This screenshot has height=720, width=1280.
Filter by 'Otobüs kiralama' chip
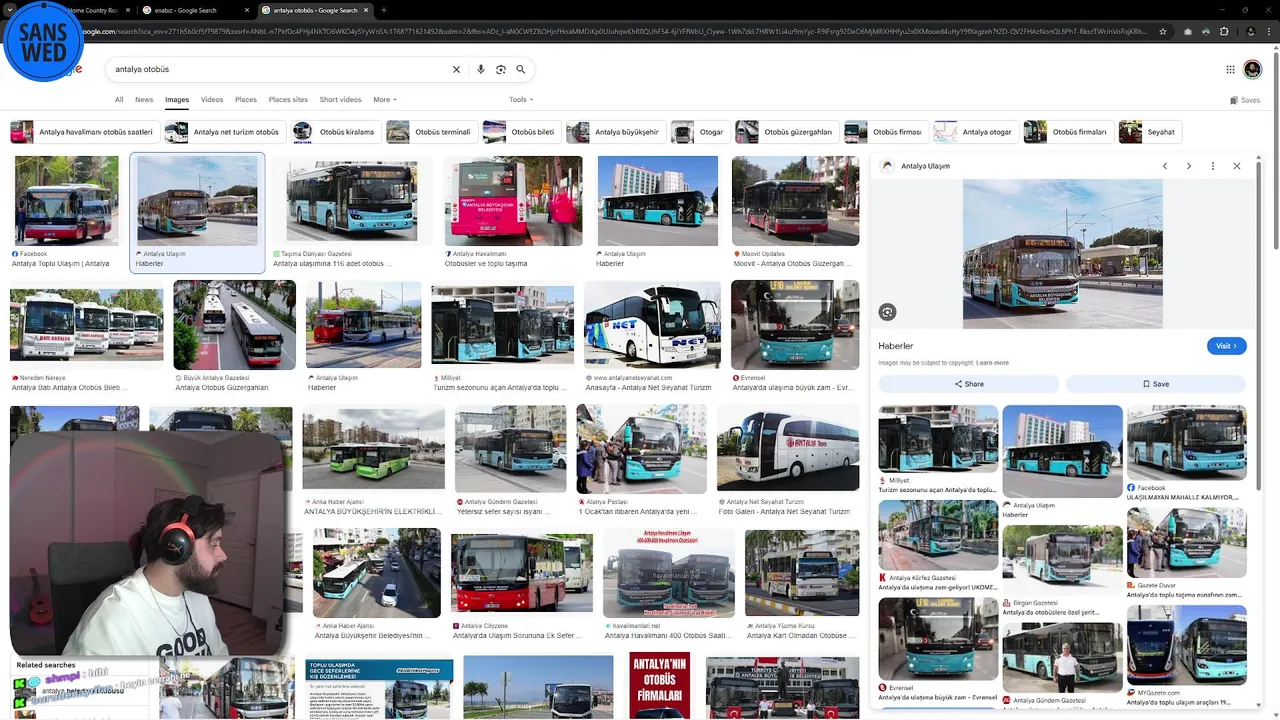[335, 132]
